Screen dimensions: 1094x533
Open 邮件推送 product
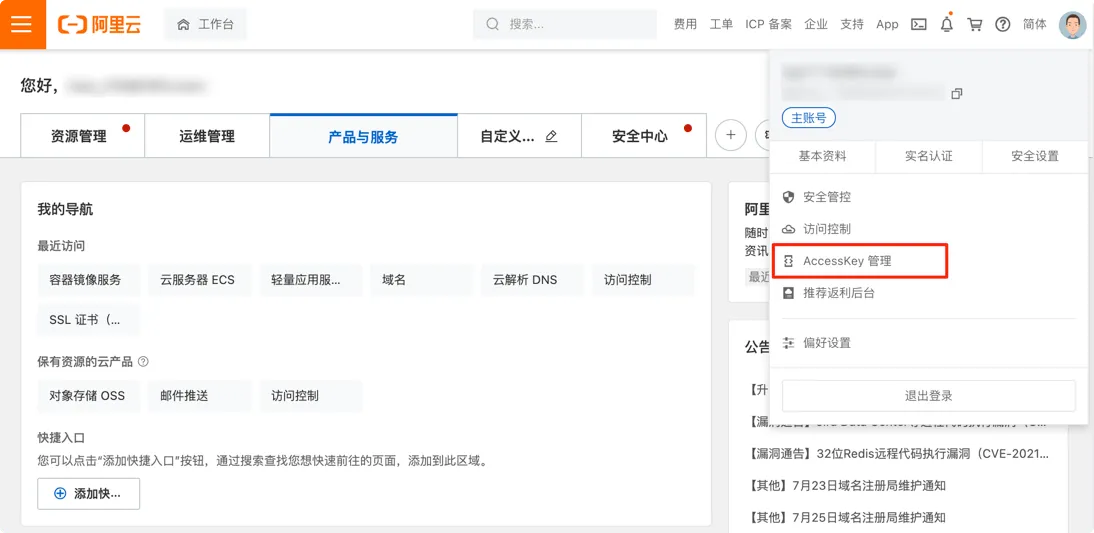199,396
